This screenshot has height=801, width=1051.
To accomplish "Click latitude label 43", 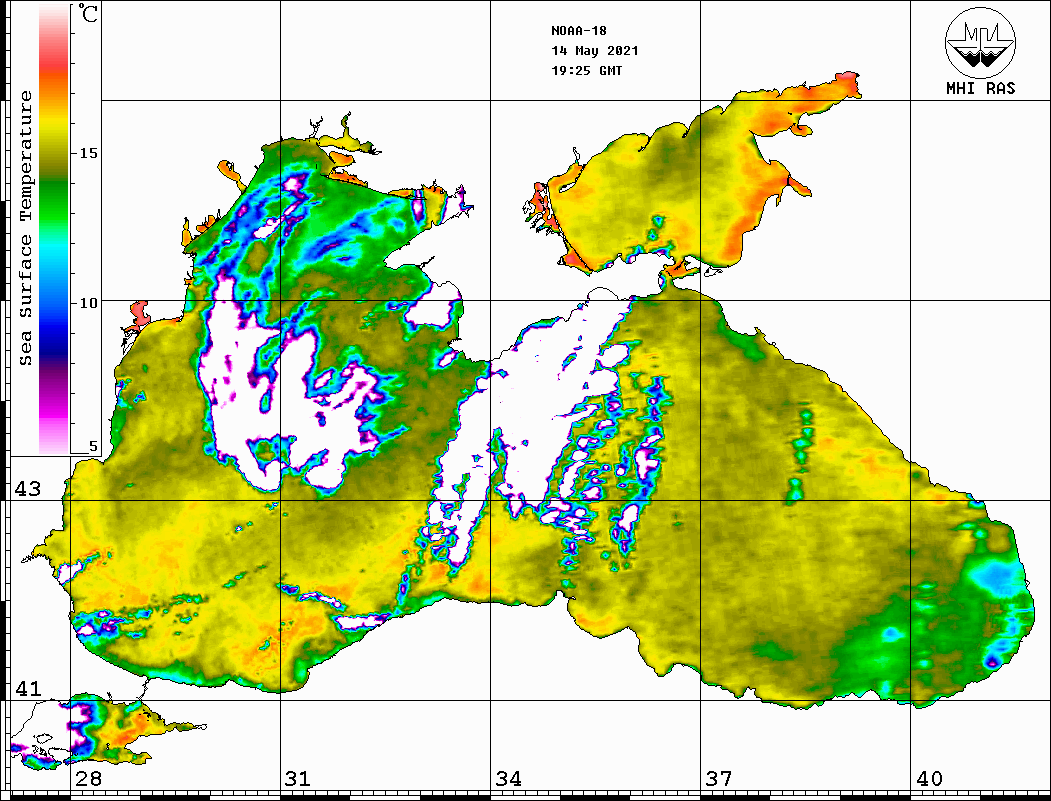I will coord(27,489).
